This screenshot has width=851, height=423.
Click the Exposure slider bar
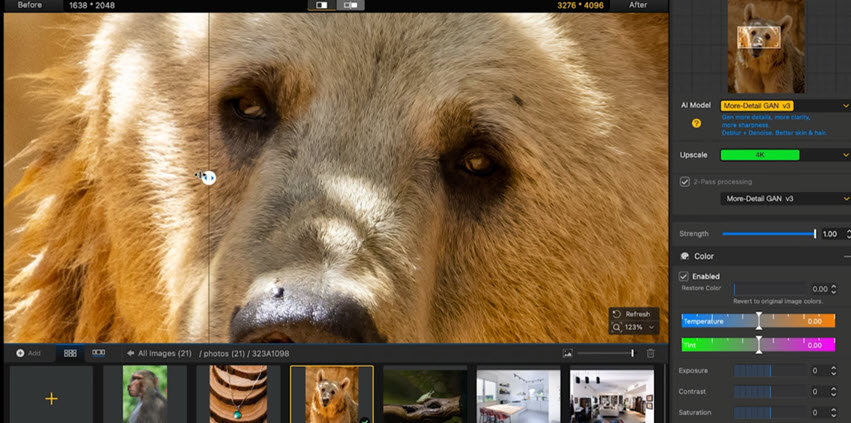(x=771, y=371)
